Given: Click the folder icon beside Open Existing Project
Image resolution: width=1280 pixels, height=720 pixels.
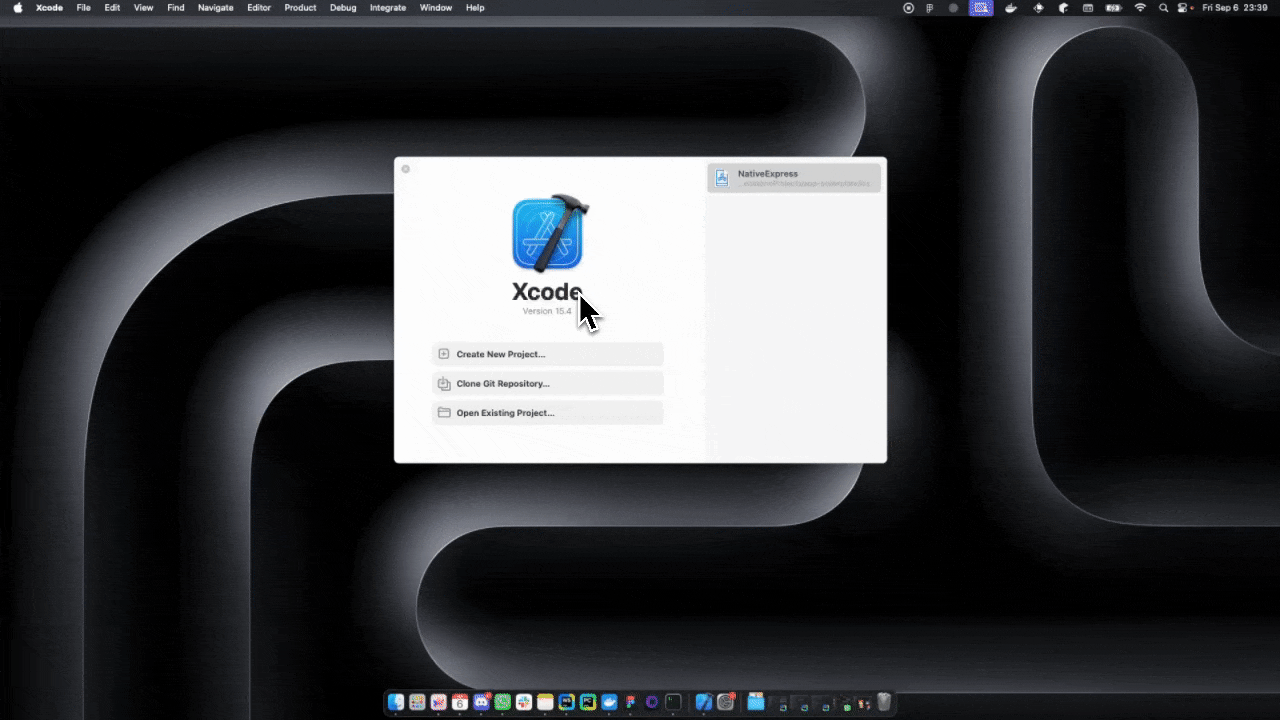Looking at the screenshot, I should pos(444,413).
